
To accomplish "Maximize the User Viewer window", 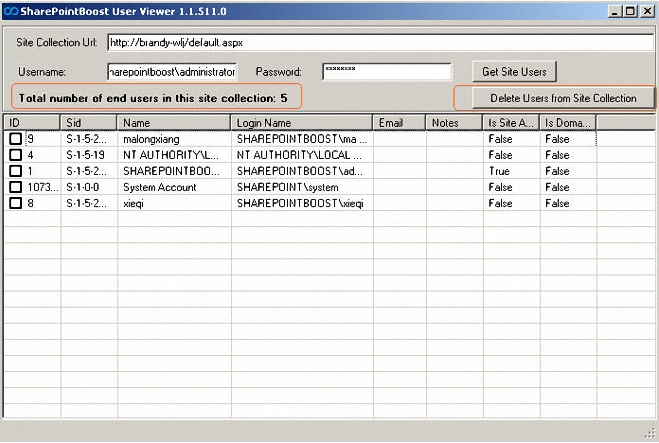I will click(630, 11).
